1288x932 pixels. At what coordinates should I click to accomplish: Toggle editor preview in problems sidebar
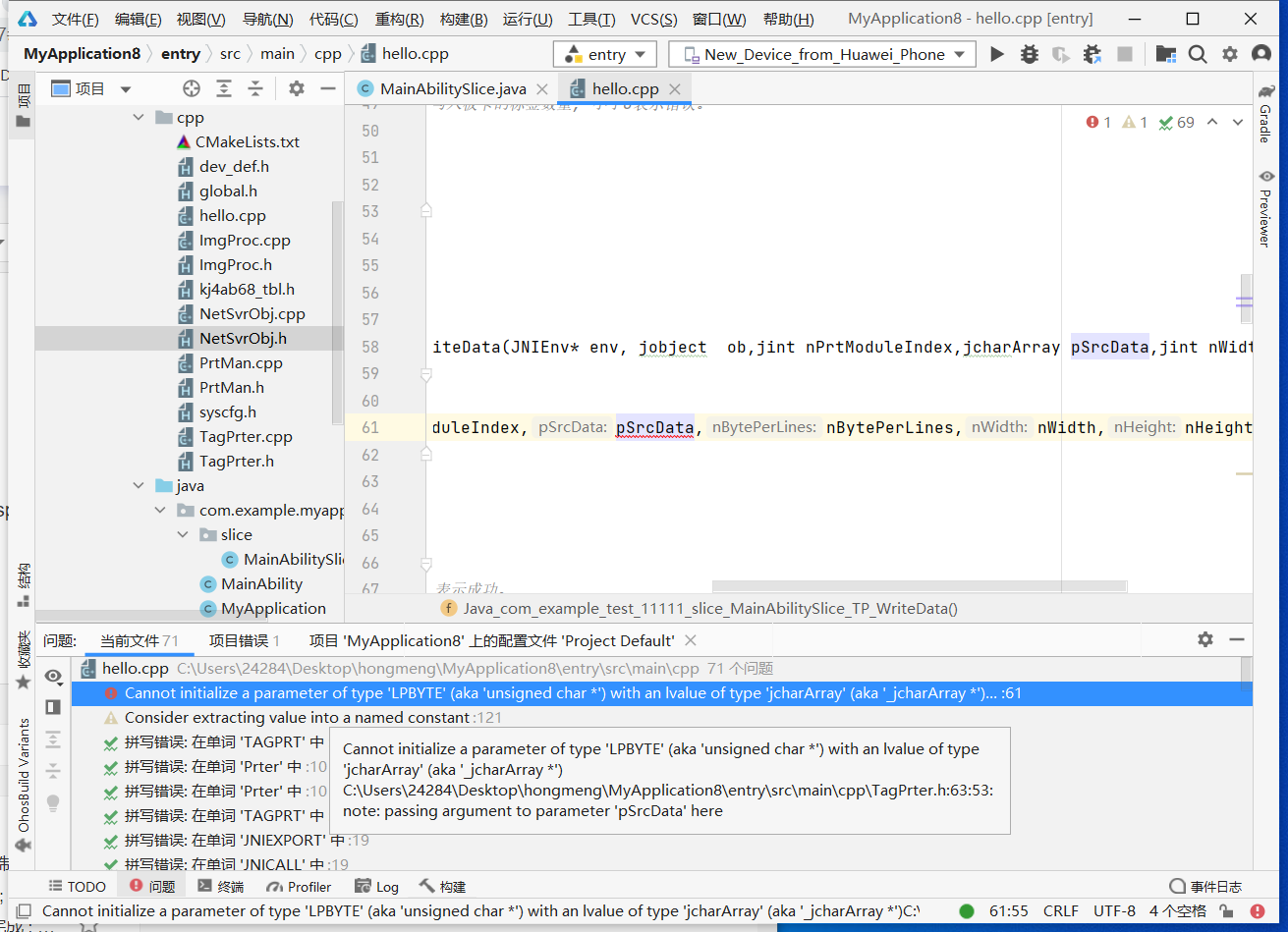(53, 707)
